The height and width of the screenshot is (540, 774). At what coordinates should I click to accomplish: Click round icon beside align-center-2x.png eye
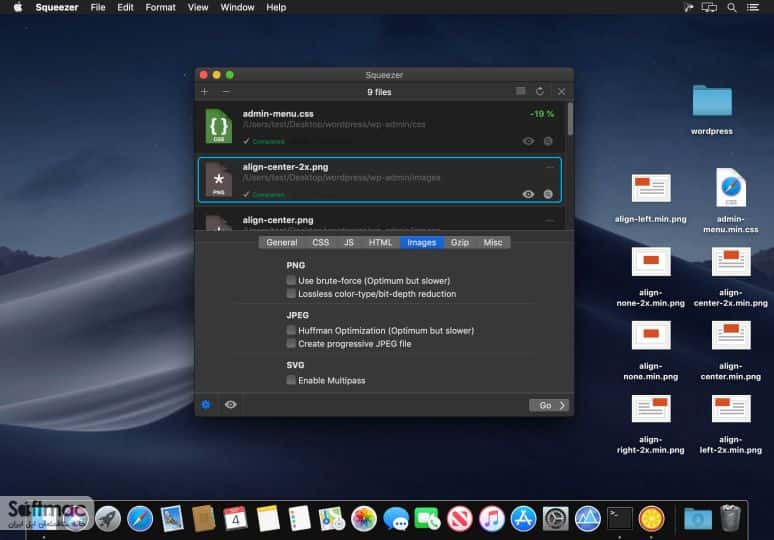tap(548, 194)
